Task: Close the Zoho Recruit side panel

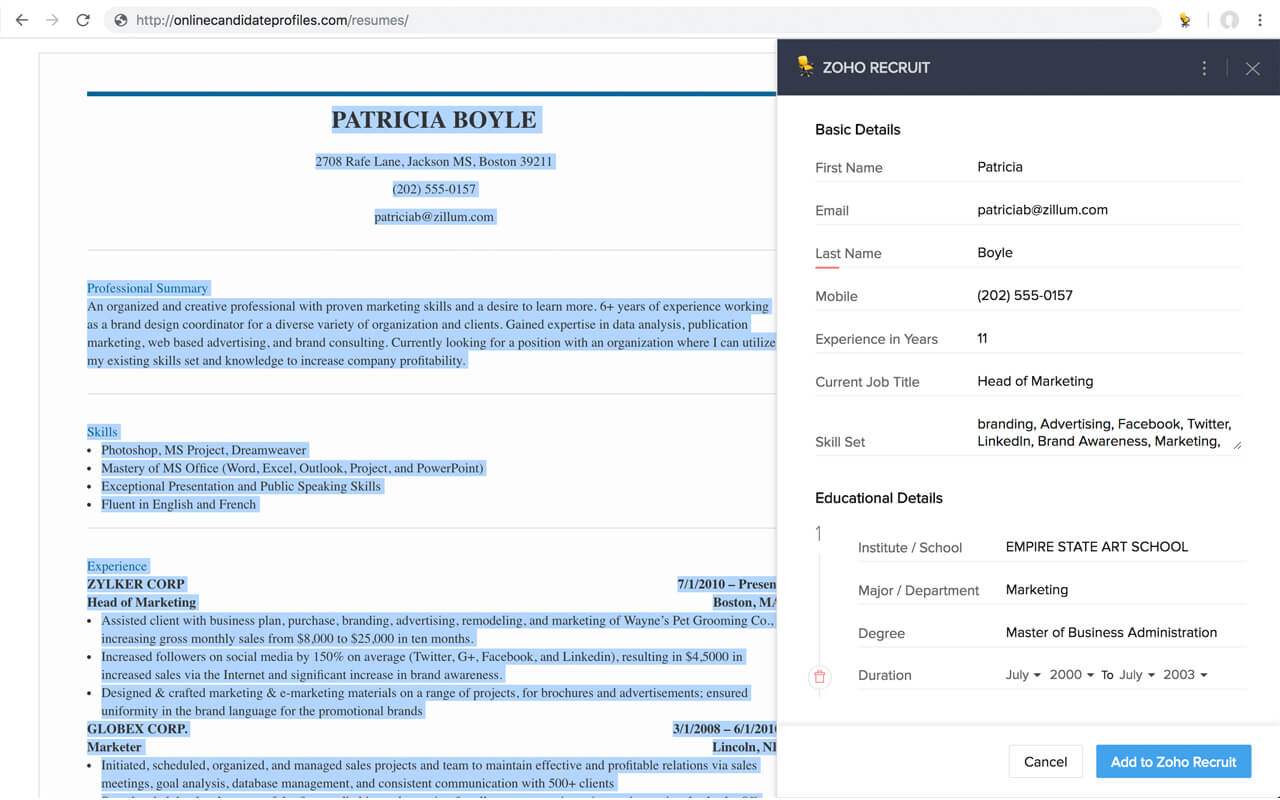Action: (x=1252, y=68)
